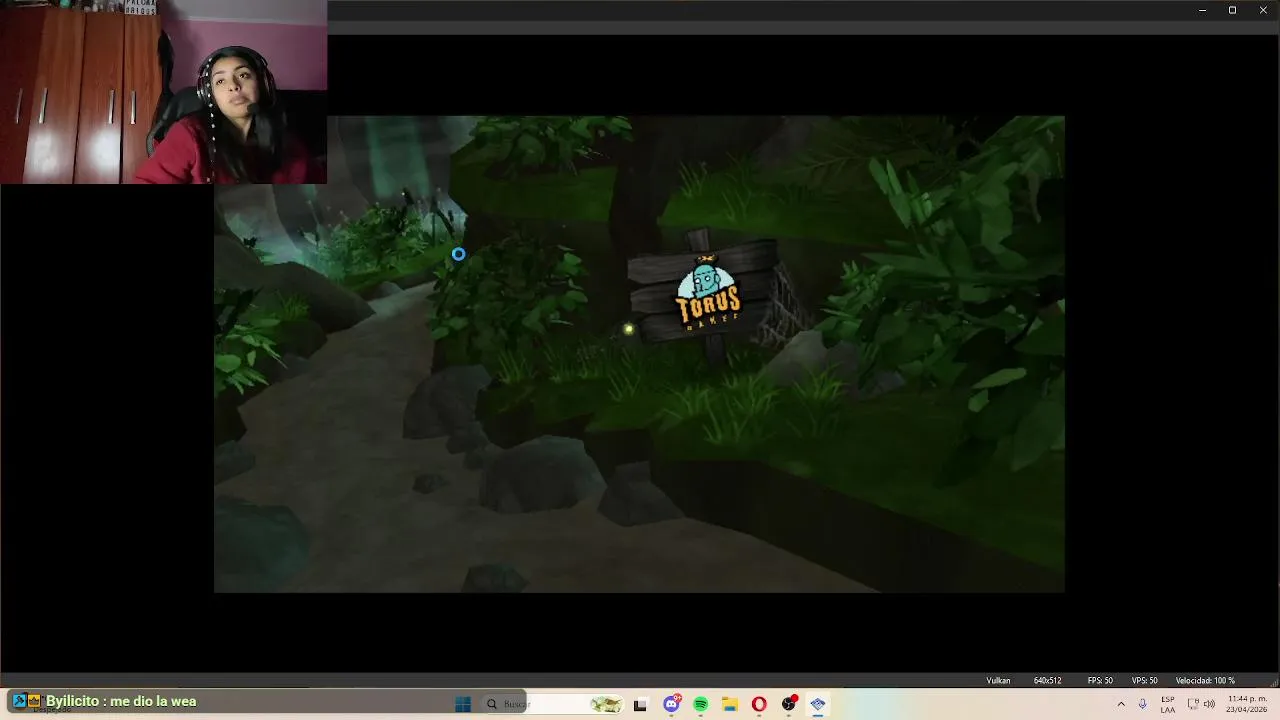The width and height of the screenshot is (1280, 720).
Task: Open the OBS Studio taskbar icon
Action: coord(789,704)
